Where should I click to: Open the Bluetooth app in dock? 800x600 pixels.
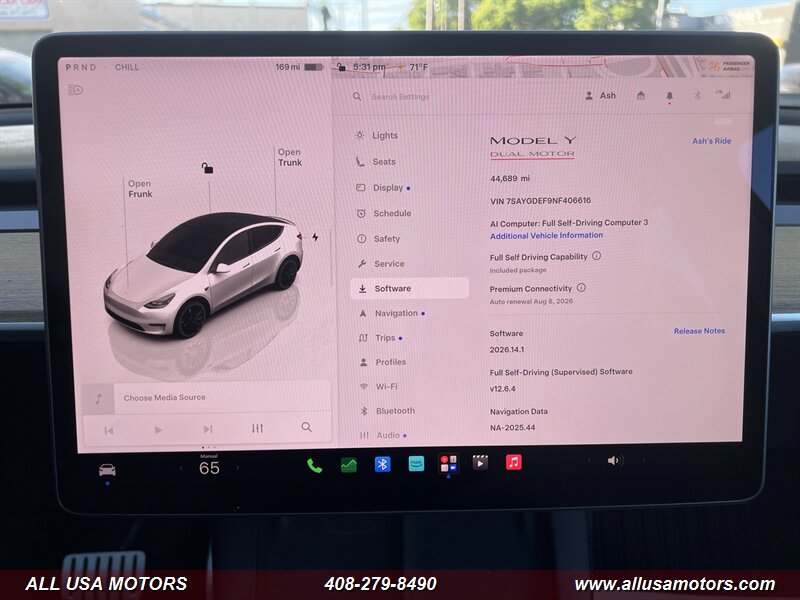tap(382, 464)
